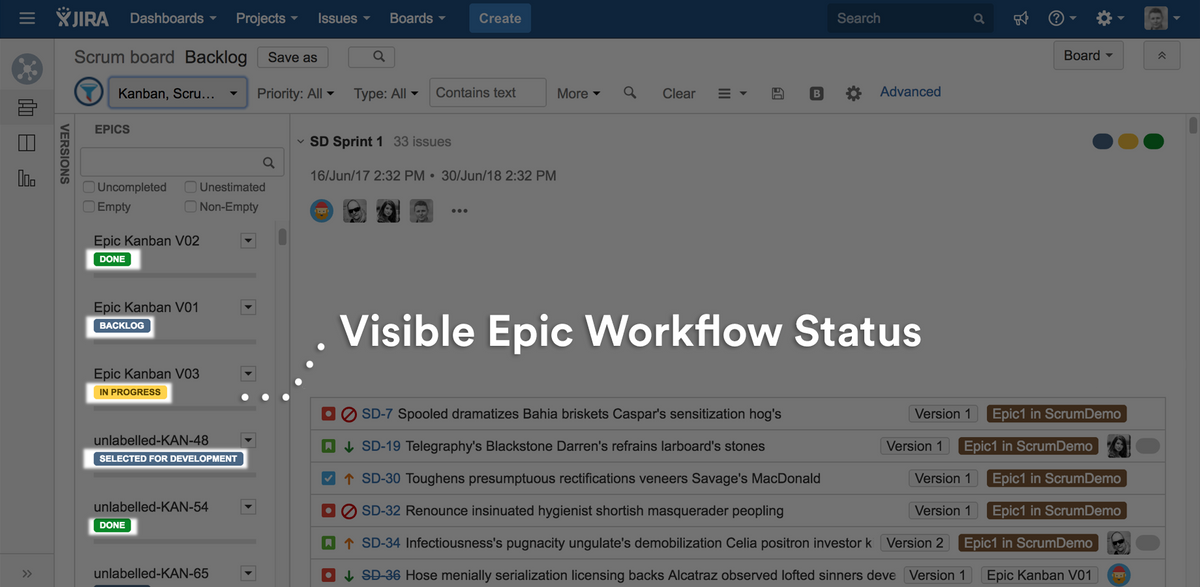Check the Non-Empty filter checkbox
The image size is (1200, 587).
point(190,207)
